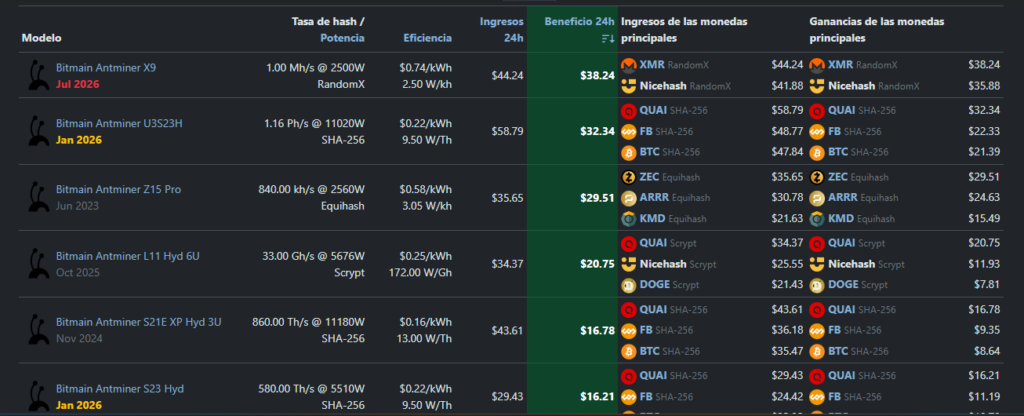This screenshot has width=1024, height=416.
Task: Click the Modelo column header
Action: point(42,38)
